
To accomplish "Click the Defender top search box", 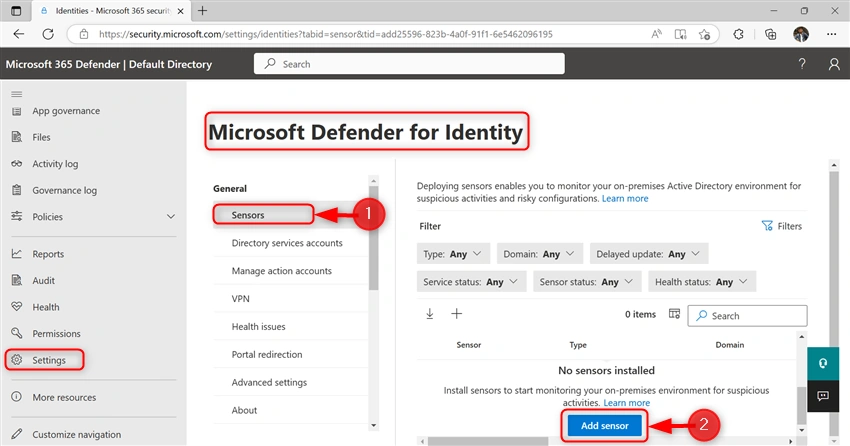I will point(409,63).
